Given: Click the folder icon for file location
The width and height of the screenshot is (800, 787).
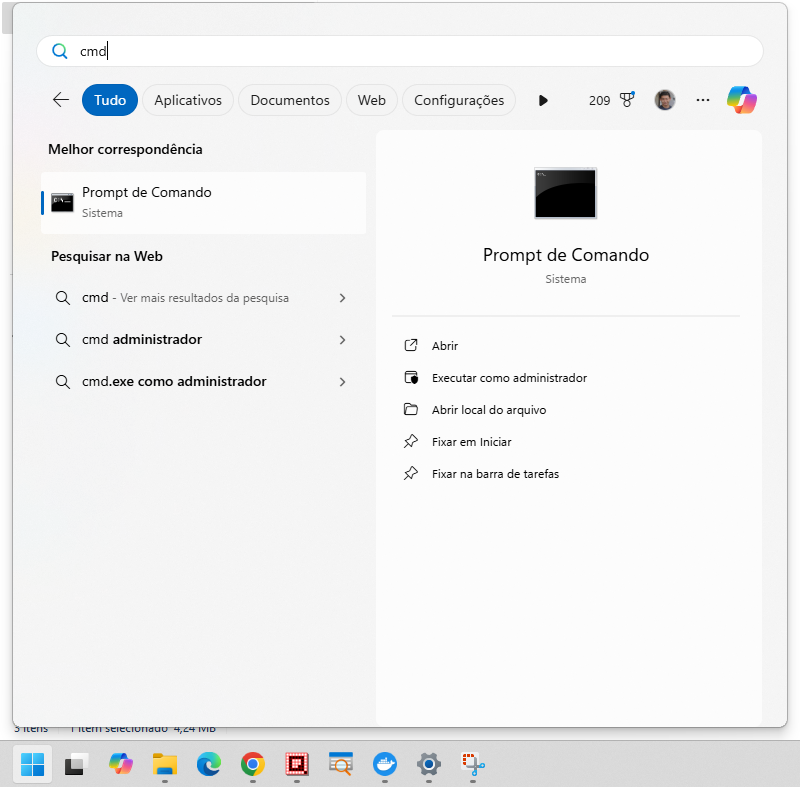Looking at the screenshot, I should click(411, 409).
